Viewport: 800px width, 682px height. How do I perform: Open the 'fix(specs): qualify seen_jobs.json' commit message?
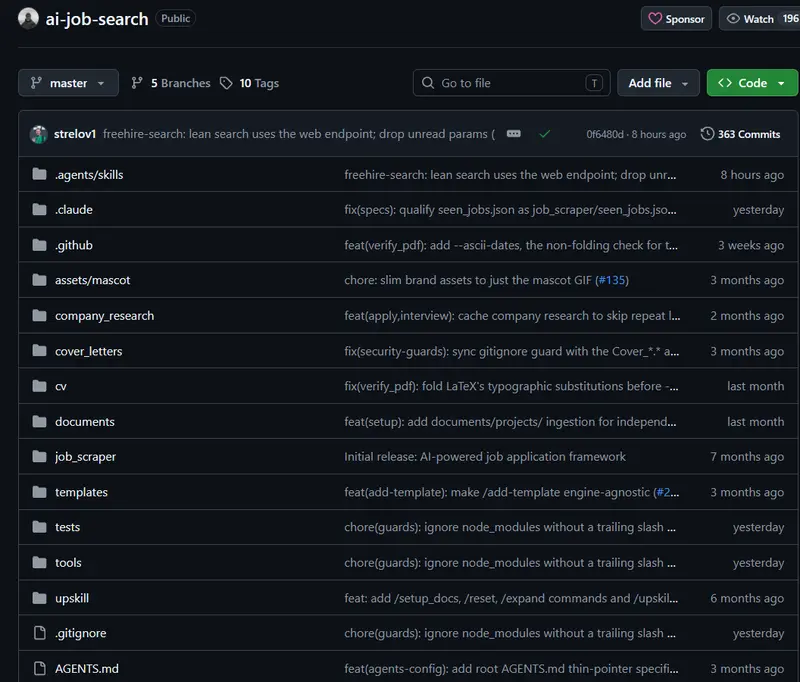(x=510, y=210)
